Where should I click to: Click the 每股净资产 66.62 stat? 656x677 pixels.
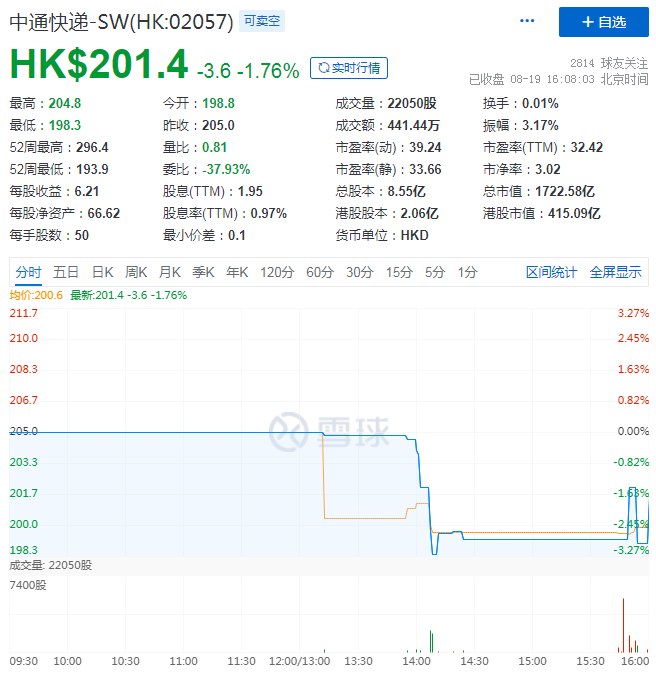point(65,214)
